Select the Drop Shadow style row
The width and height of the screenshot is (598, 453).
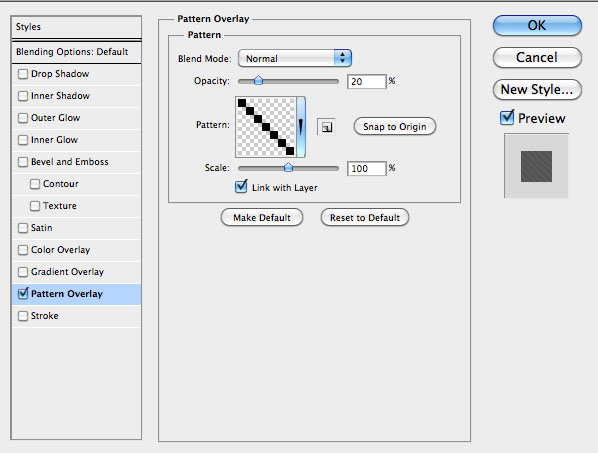point(76,74)
